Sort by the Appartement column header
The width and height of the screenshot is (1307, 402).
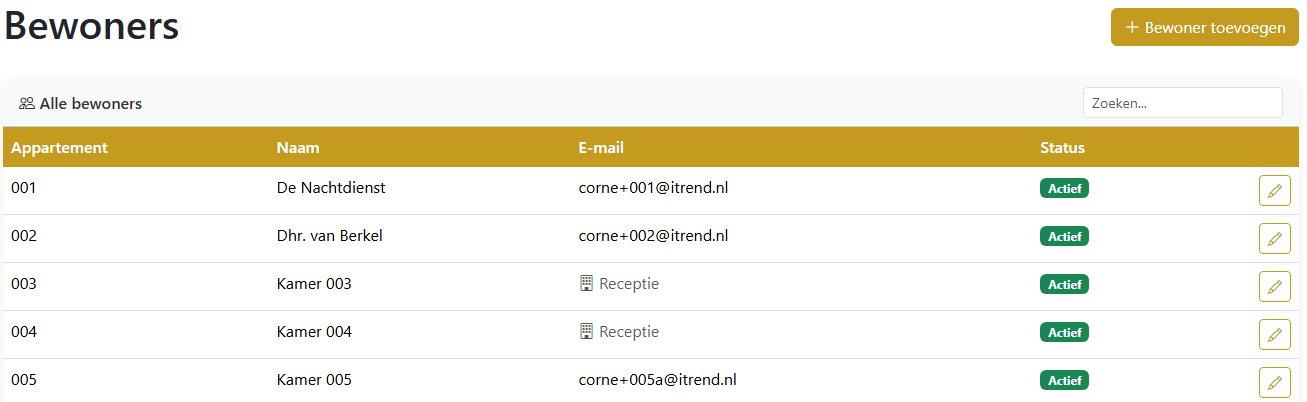(59, 148)
